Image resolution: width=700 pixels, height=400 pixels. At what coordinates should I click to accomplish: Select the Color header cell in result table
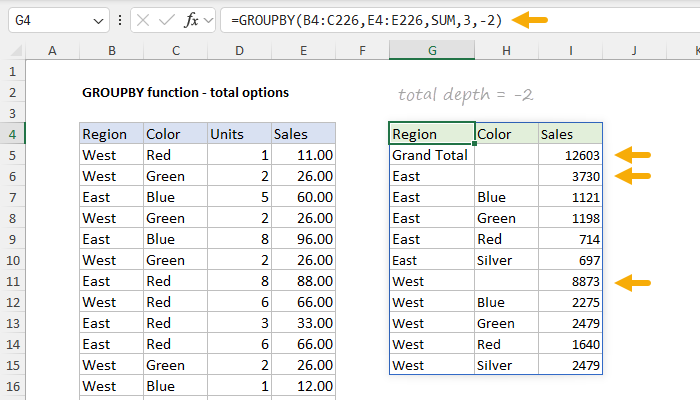(x=505, y=134)
